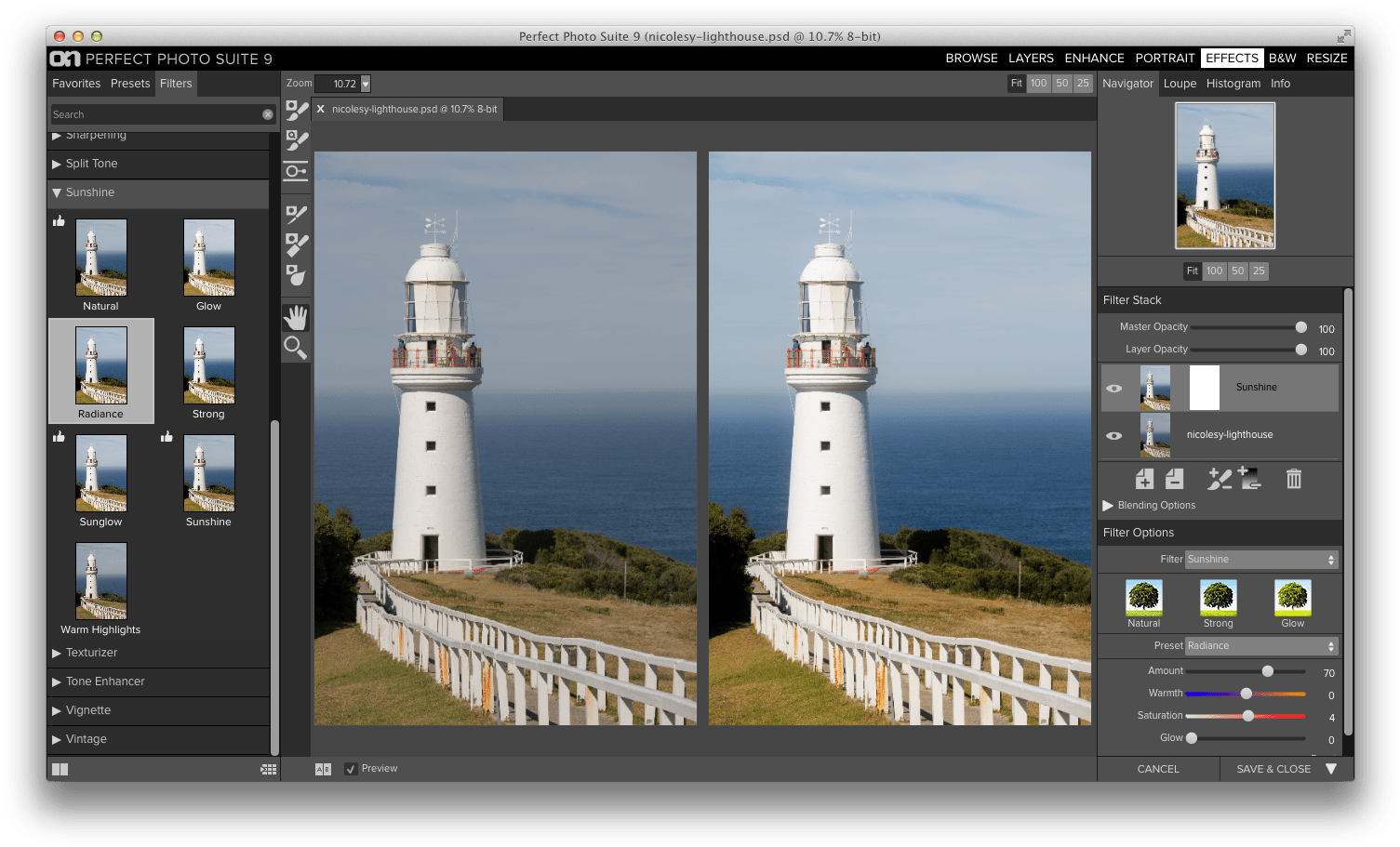Delete the current filter with the trash icon
The width and height of the screenshot is (1400, 847).
click(1293, 479)
